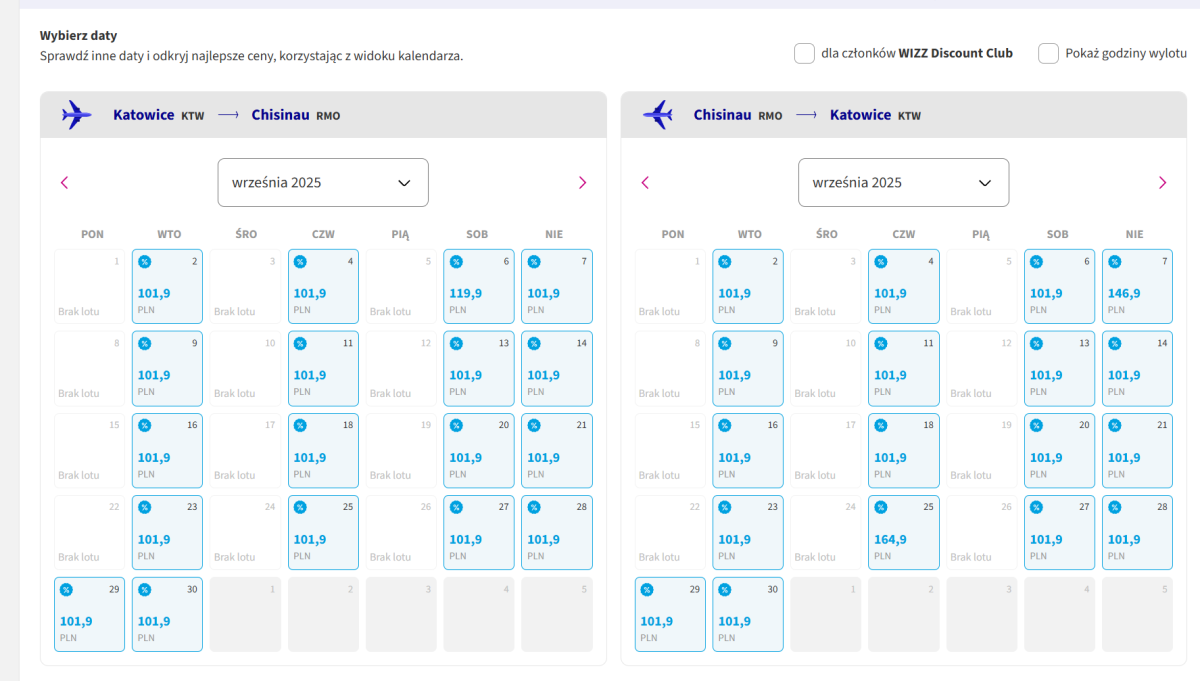Viewport: 1200px width, 681px height.
Task: Select return flight on September 7 for 146,9
Action: click(1137, 286)
